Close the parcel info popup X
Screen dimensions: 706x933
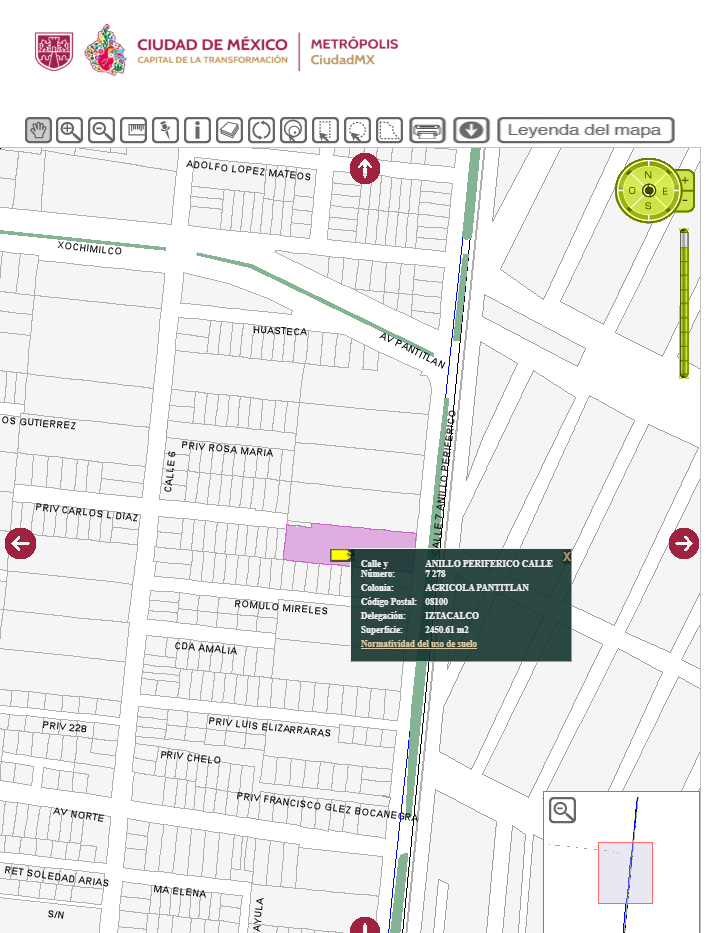click(566, 556)
